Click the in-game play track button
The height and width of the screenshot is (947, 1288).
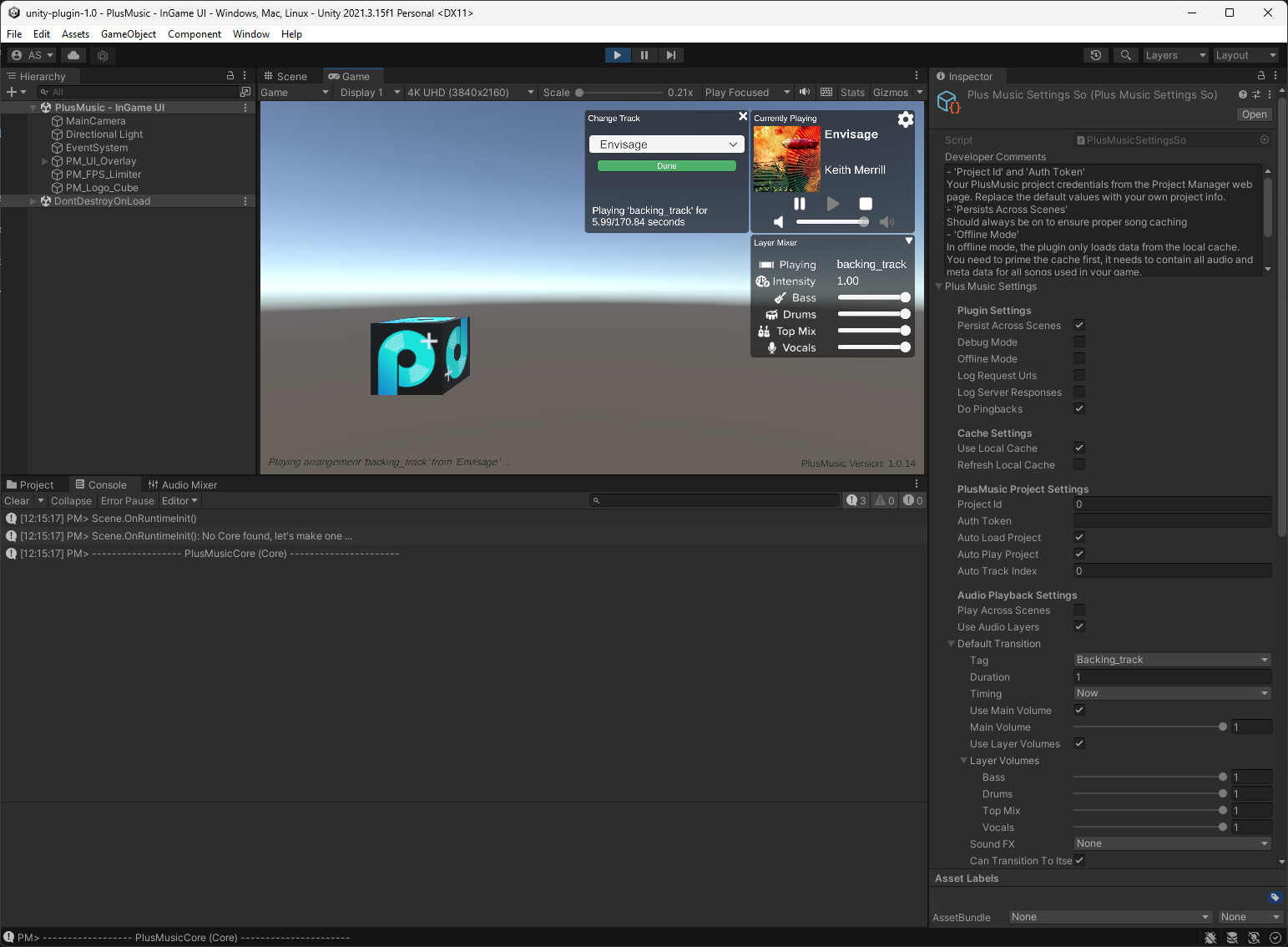(832, 203)
